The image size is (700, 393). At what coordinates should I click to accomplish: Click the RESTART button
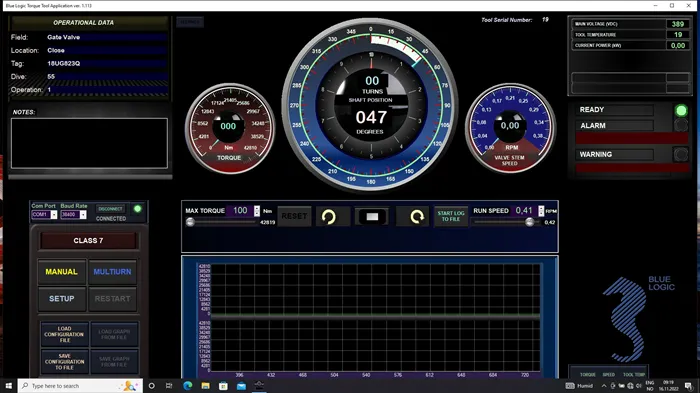(x=112, y=299)
